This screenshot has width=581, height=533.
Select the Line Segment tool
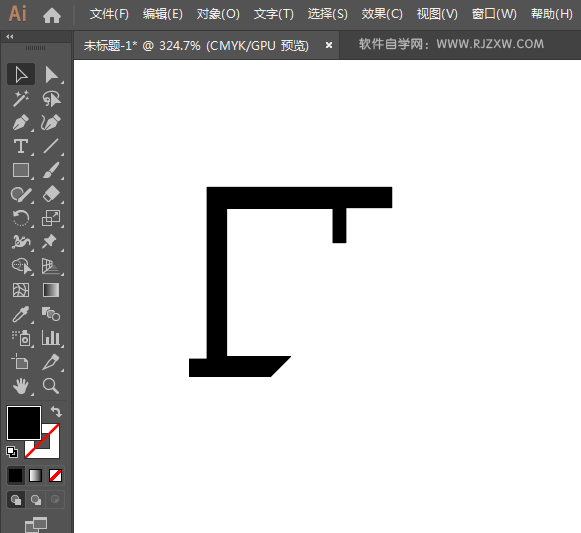click(x=51, y=146)
